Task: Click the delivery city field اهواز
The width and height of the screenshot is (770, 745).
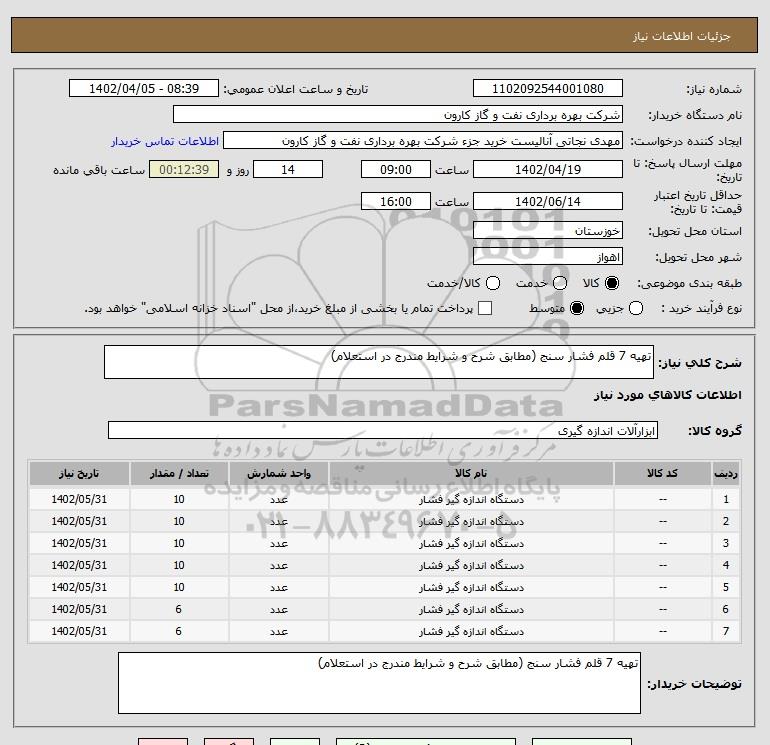Action: tap(548, 256)
